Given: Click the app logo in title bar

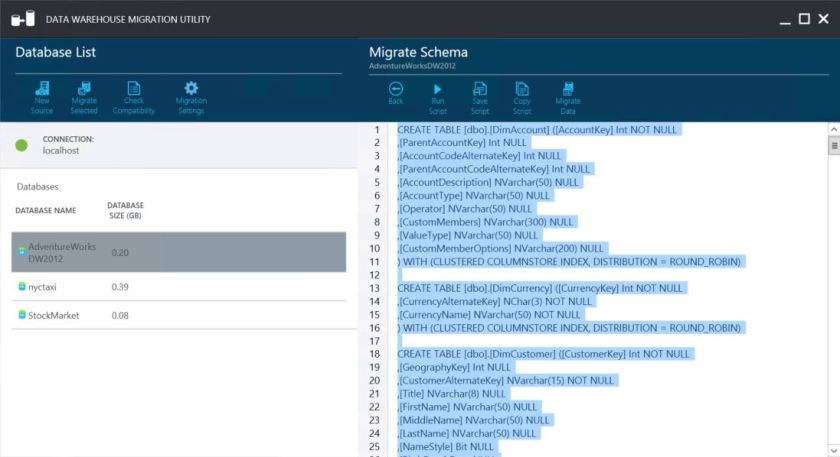Looking at the screenshot, I should (23, 19).
